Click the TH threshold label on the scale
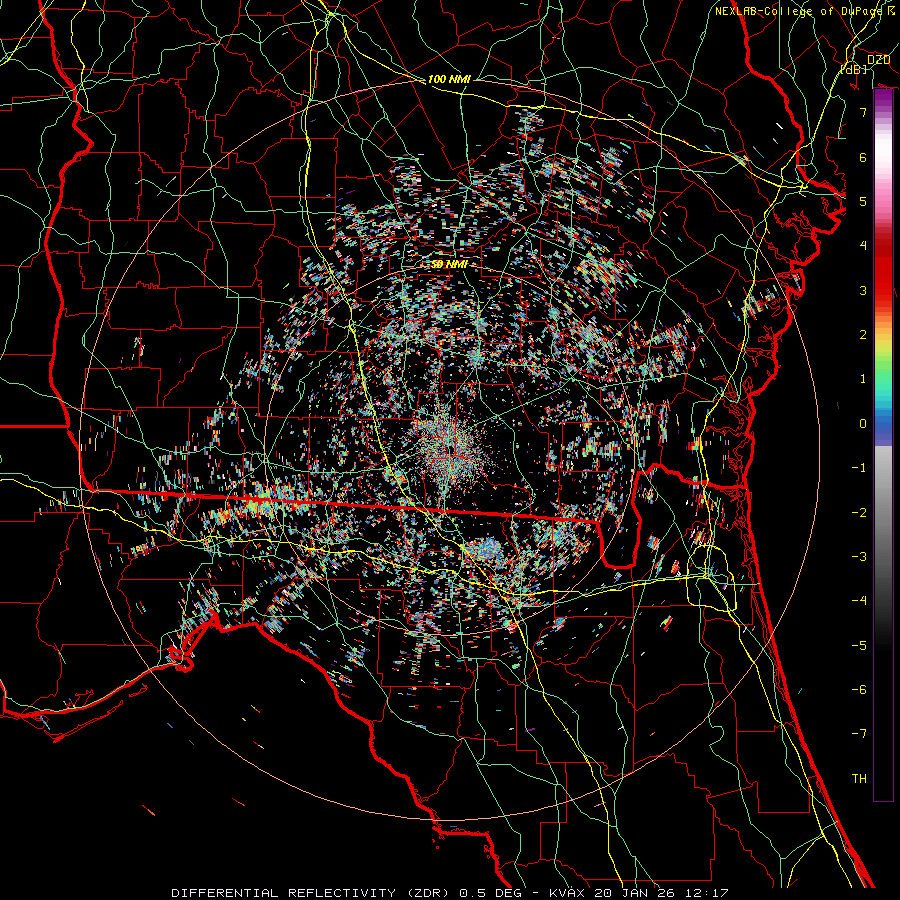This screenshot has width=900, height=900. point(859,779)
